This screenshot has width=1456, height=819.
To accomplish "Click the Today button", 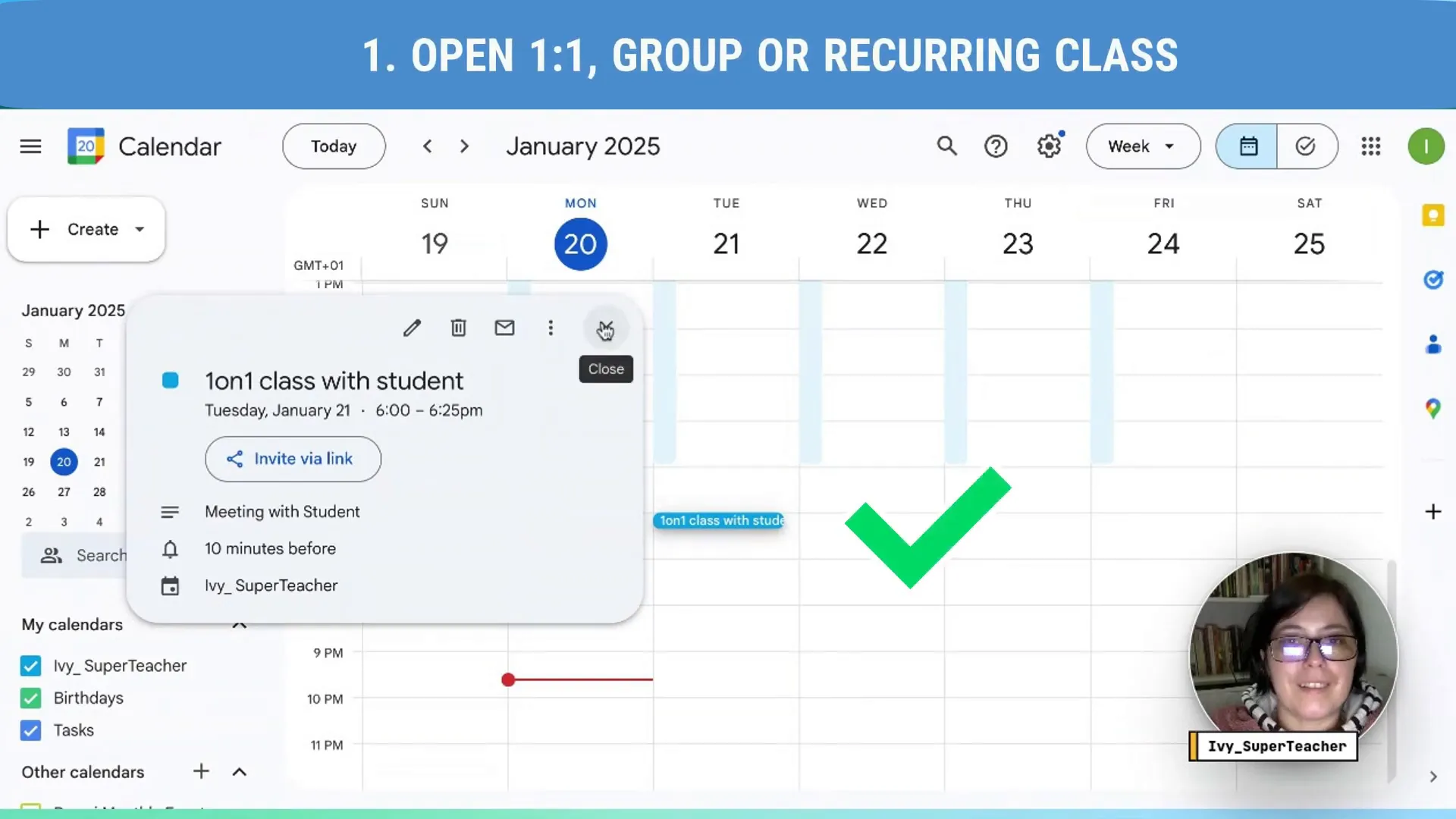I will (333, 146).
